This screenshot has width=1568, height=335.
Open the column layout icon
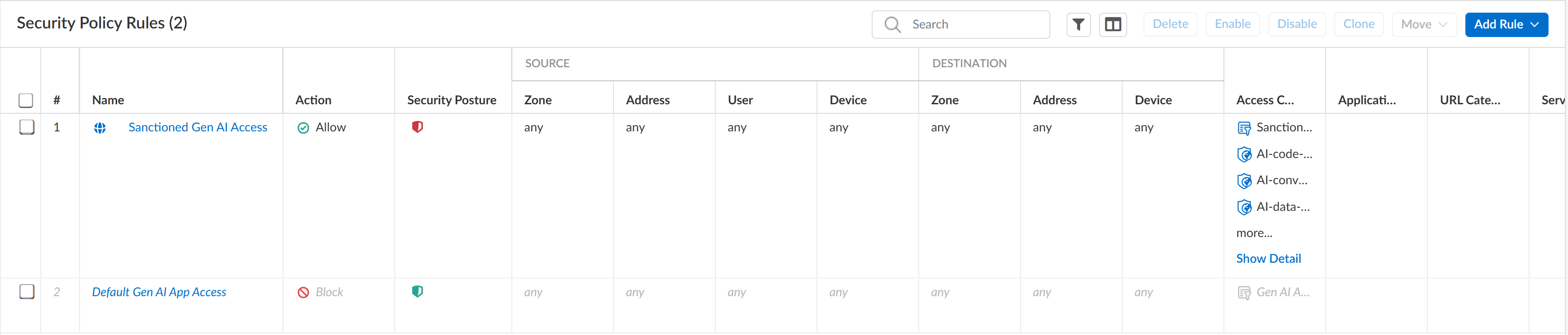pyautogui.click(x=1113, y=24)
